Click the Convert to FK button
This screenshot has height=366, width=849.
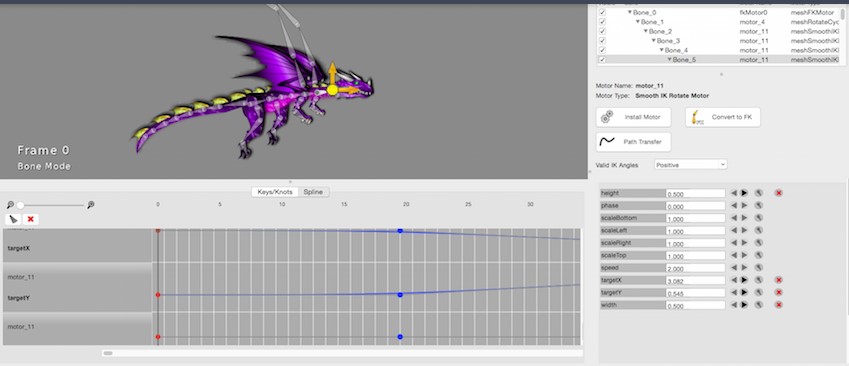(x=723, y=117)
